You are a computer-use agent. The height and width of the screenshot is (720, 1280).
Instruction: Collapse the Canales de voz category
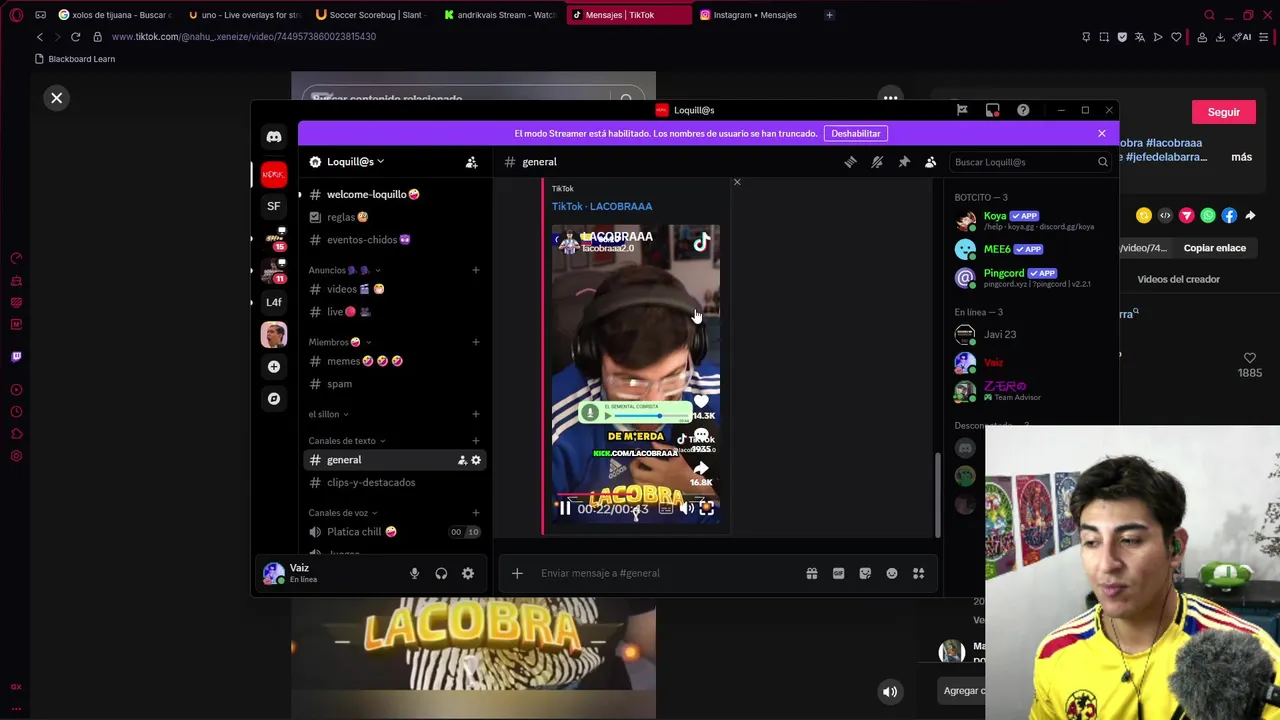(x=343, y=513)
